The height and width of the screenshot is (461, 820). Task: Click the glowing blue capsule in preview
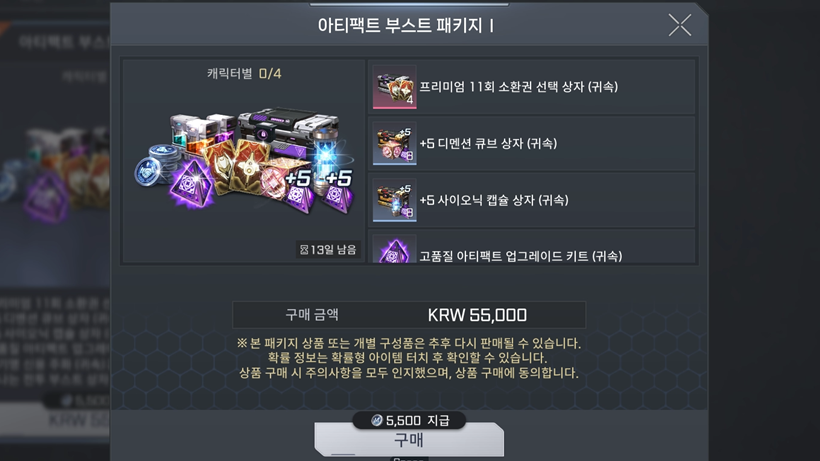[x=324, y=152]
